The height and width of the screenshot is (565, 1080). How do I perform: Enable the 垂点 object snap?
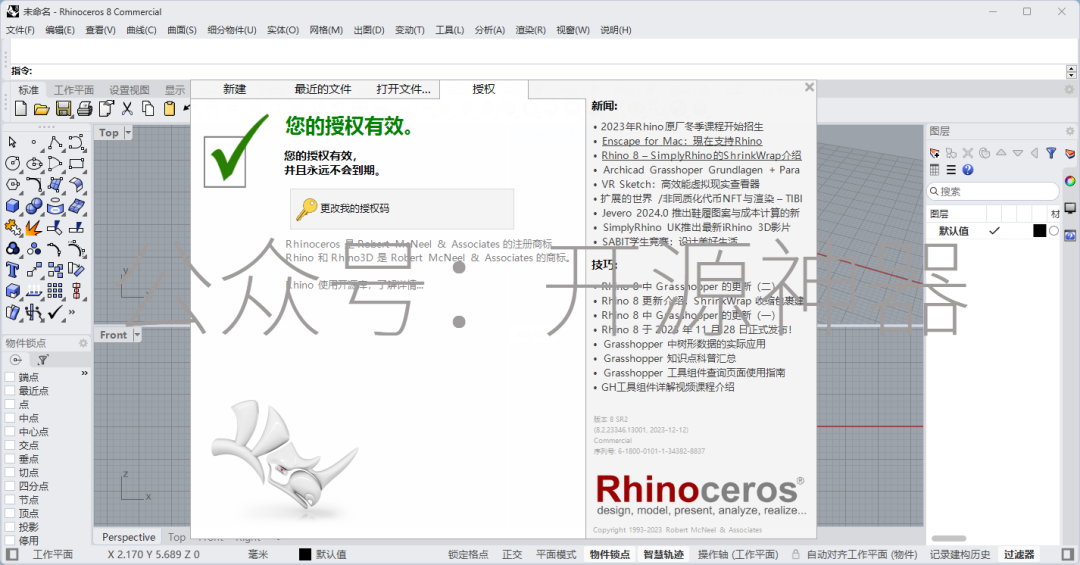pyautogui.click(x=10, y=459)
